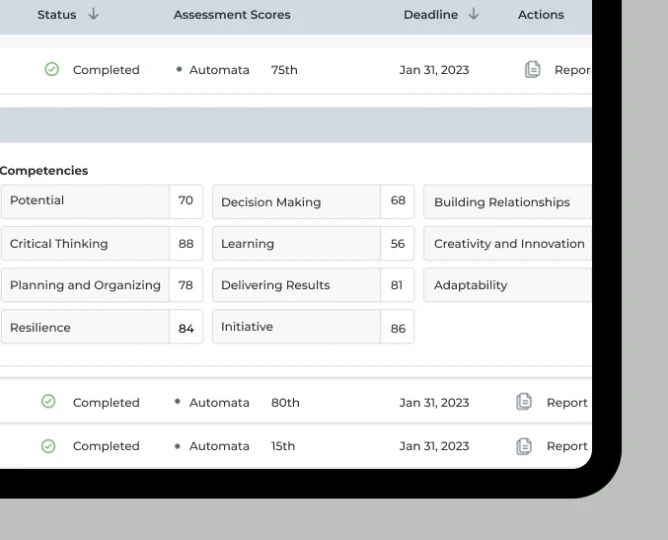Click the green Completed checkmark in the 80th row
The image size is (668, 540).
(x=48, y=402)
